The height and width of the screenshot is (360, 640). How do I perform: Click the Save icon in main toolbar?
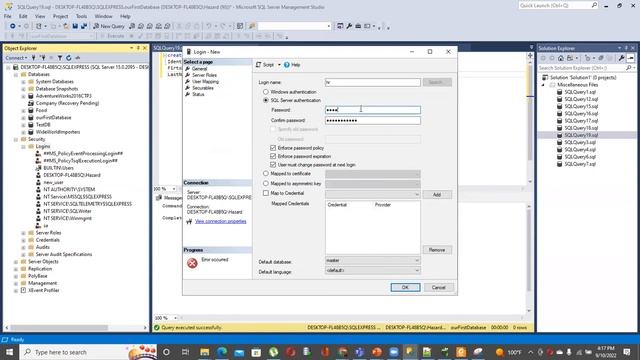[x=75, y=26]
